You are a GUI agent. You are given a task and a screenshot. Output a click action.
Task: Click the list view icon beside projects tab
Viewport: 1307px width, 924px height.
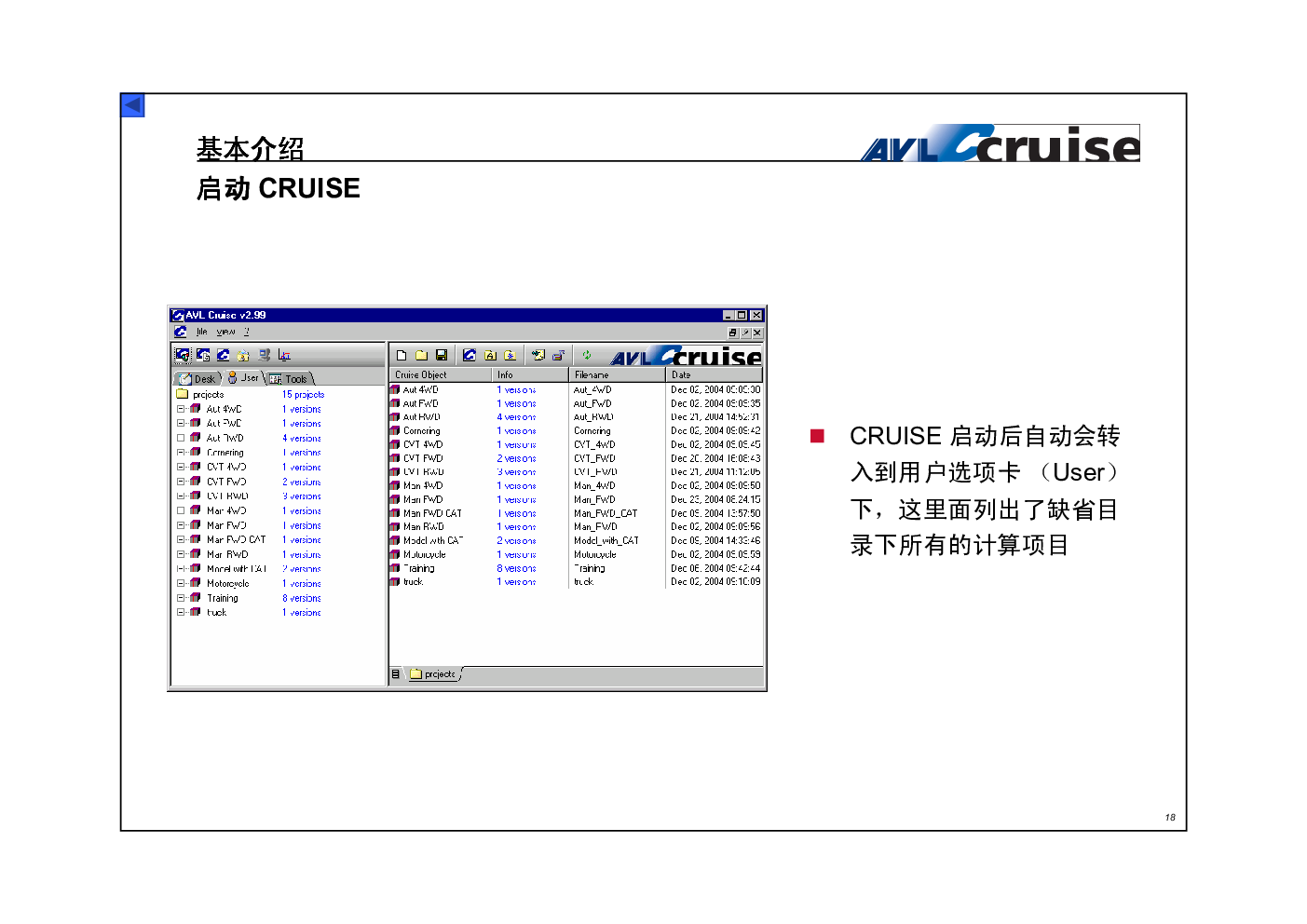pyautogui.click(x=396, y=674)
